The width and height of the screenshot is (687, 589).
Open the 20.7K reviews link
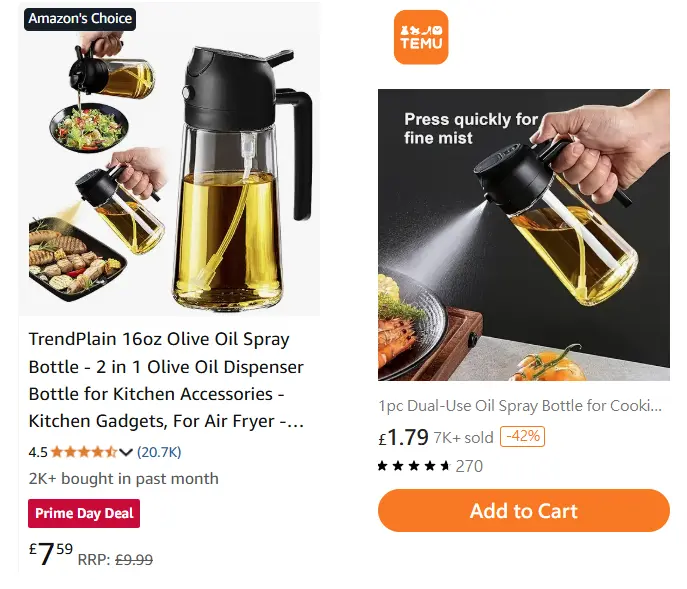coord(159,452)
